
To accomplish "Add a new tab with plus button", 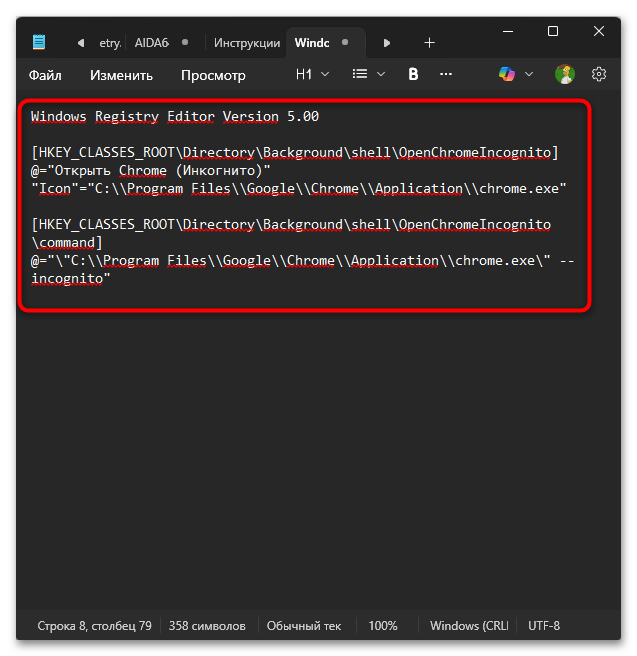I will click(429, 43).
